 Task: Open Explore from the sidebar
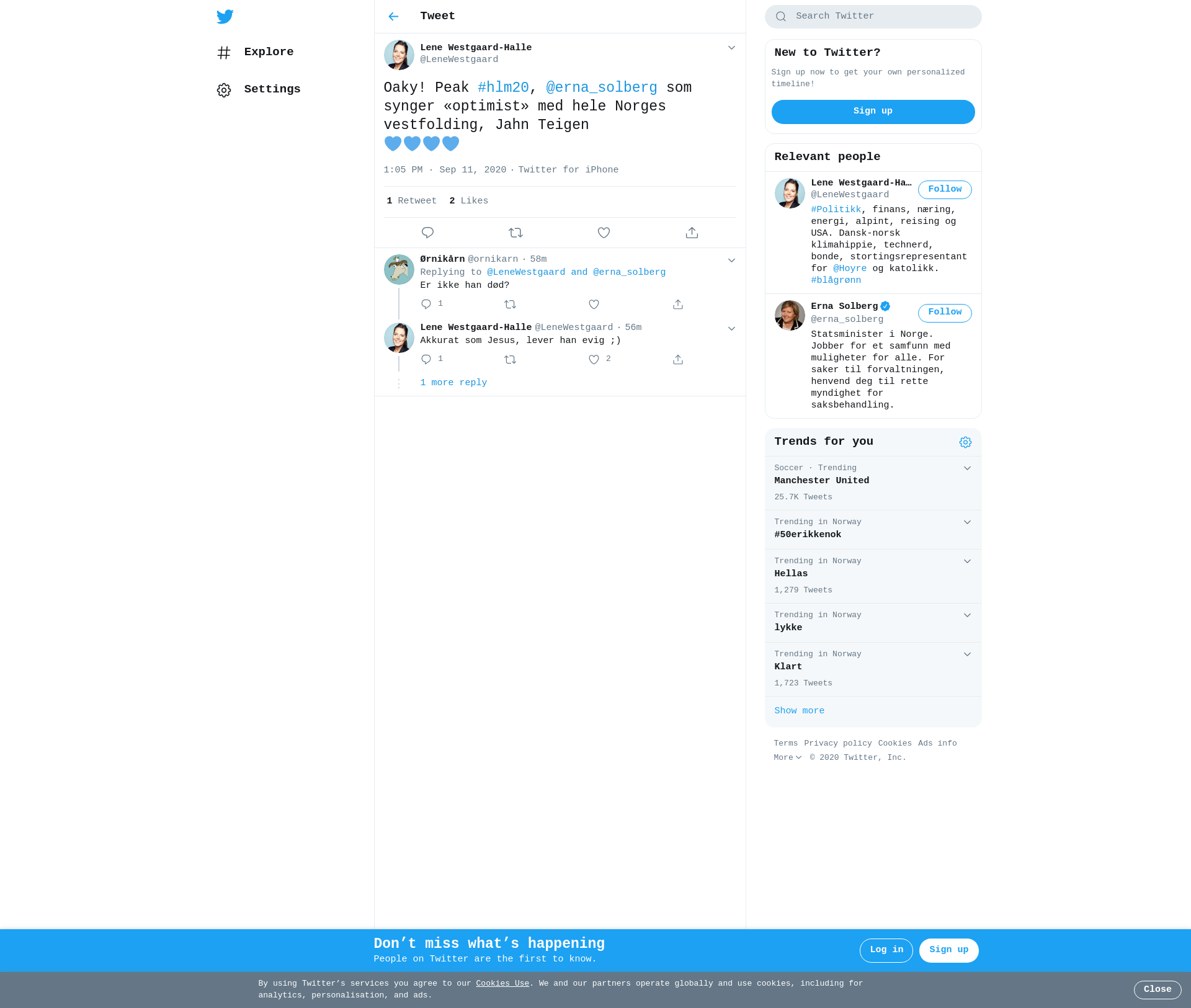pyautogui.click(x=256, y=52)
